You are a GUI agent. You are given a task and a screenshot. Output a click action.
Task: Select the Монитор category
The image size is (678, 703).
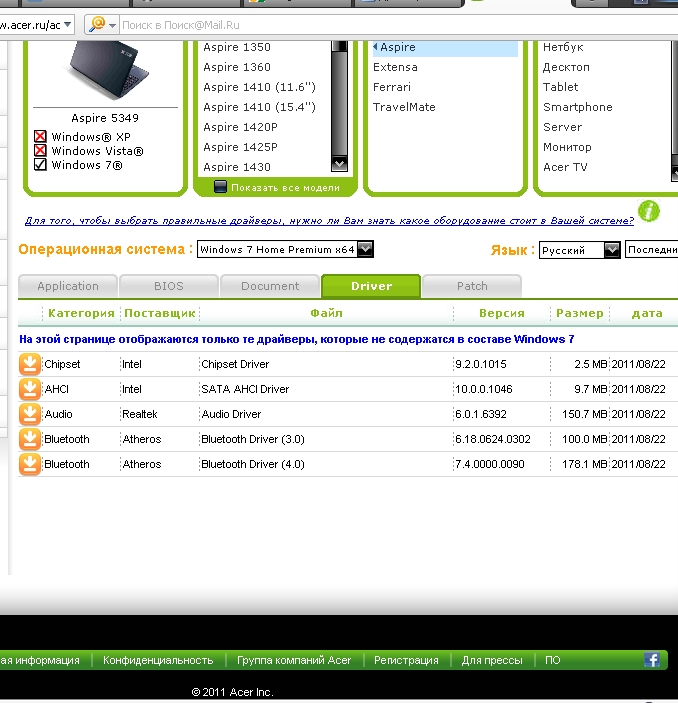click(x=567, y=147)
